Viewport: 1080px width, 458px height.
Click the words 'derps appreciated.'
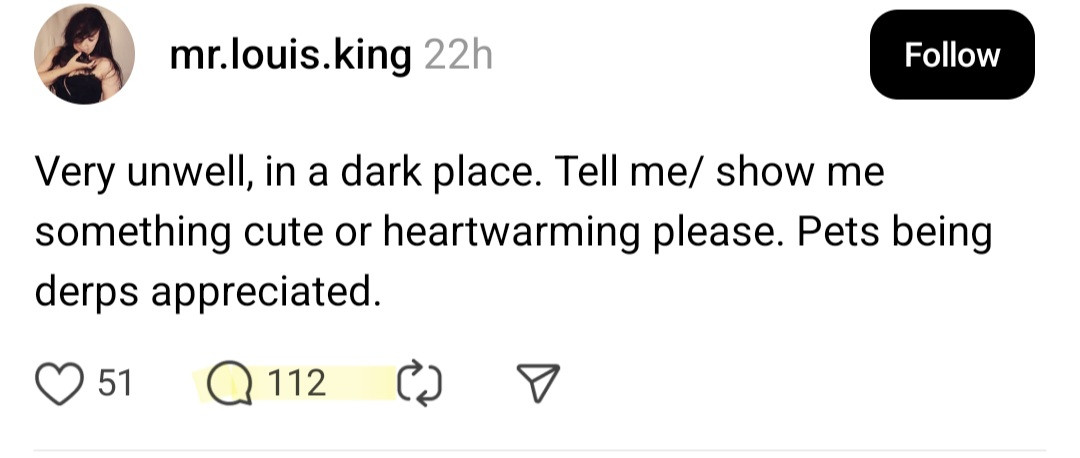(x=207, y=293)
